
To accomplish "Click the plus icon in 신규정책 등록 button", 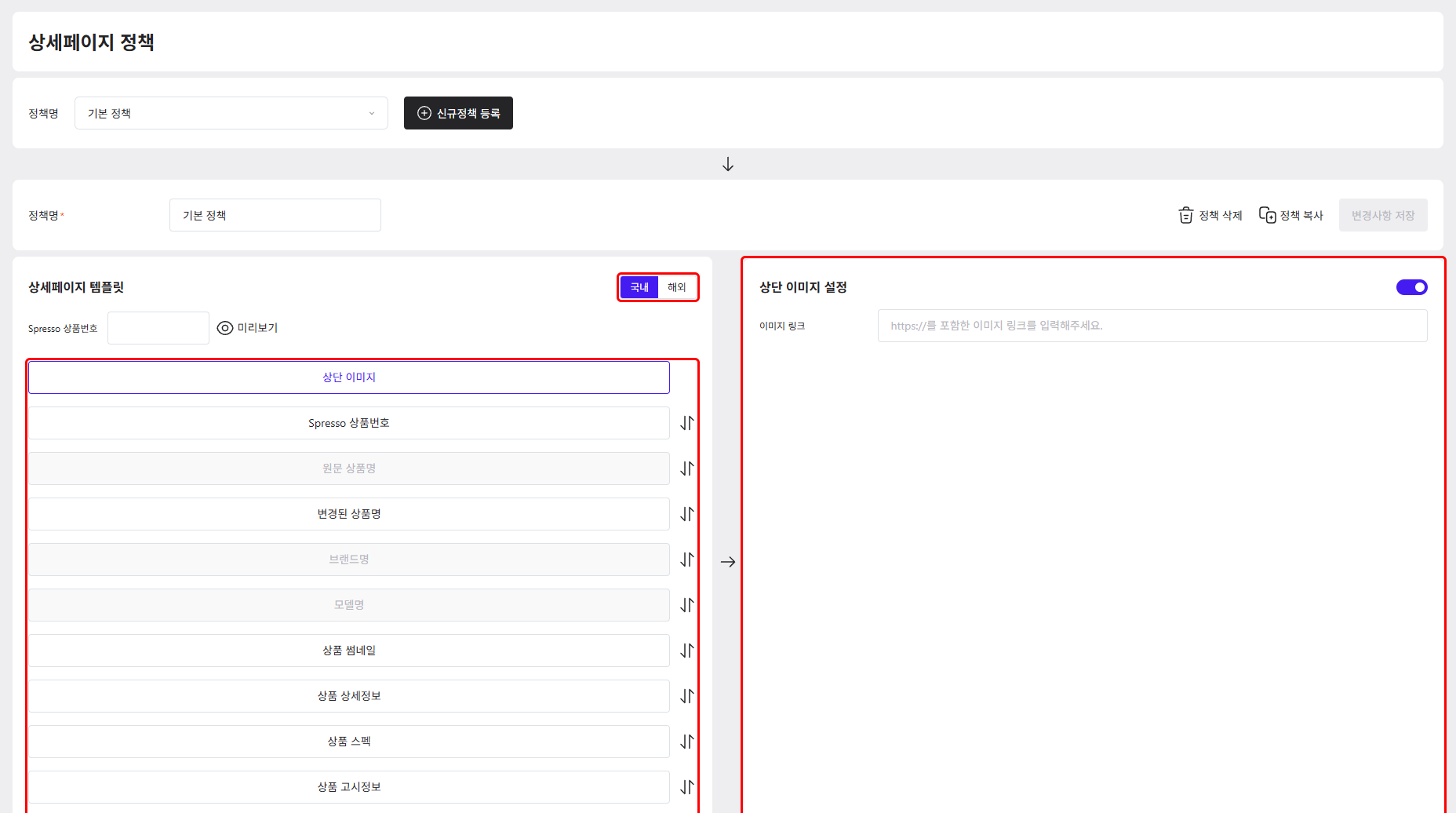I will pos(424,113).
